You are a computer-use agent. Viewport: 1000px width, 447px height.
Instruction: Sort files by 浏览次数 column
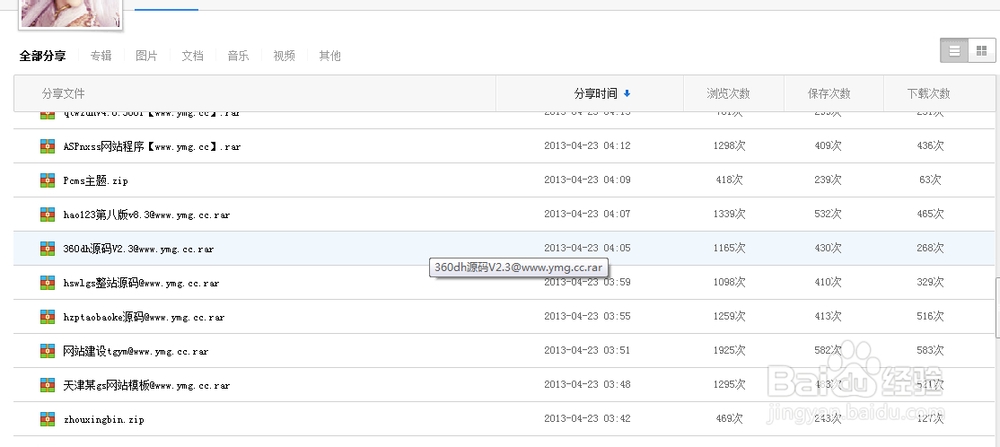click(728, 94)
